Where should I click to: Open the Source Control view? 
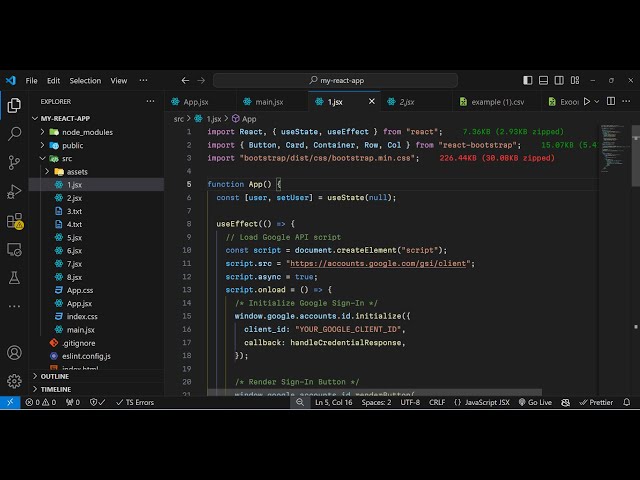click(x=14, y=162)
